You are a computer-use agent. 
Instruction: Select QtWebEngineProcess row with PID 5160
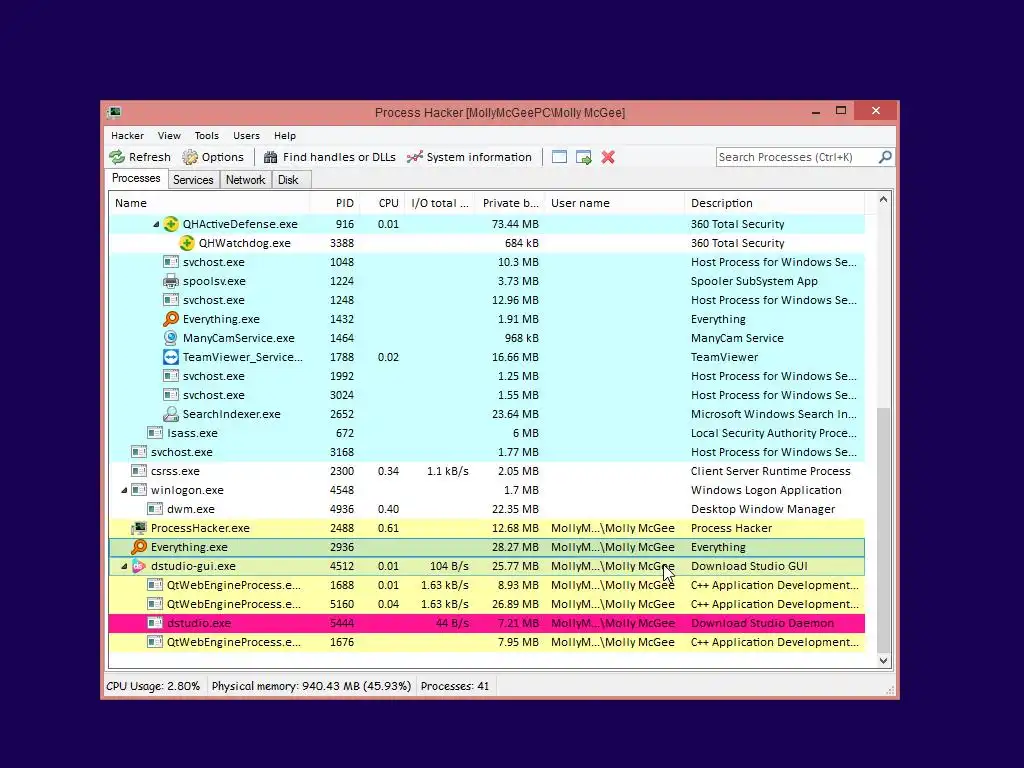pyautogui.click(x=487, y=604)
